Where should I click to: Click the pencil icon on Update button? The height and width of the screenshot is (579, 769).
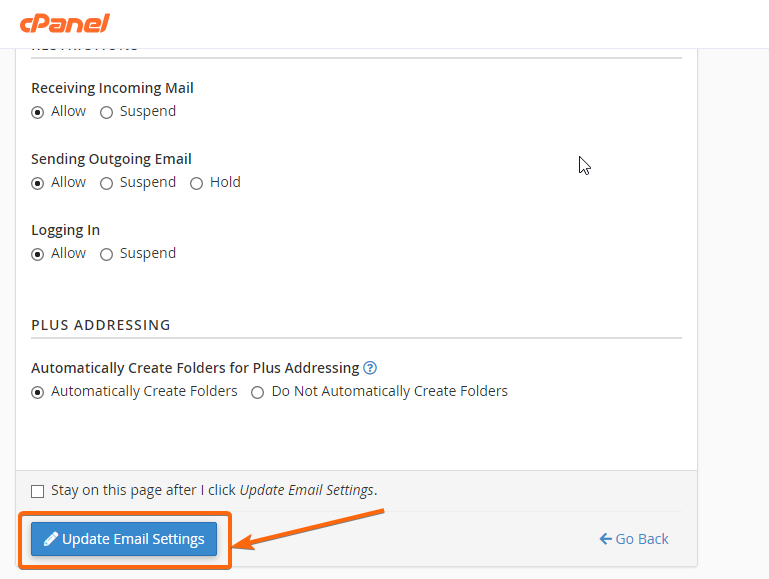[x=51, y=539]
